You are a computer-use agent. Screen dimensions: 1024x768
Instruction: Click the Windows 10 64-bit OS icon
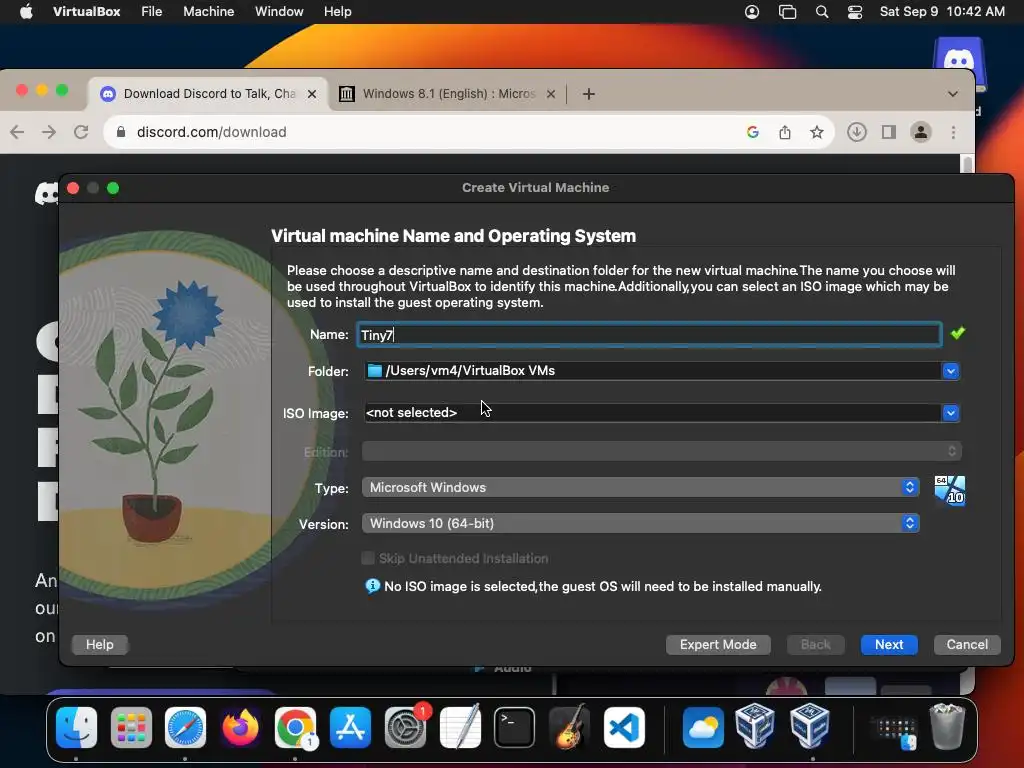coord(950,490)
